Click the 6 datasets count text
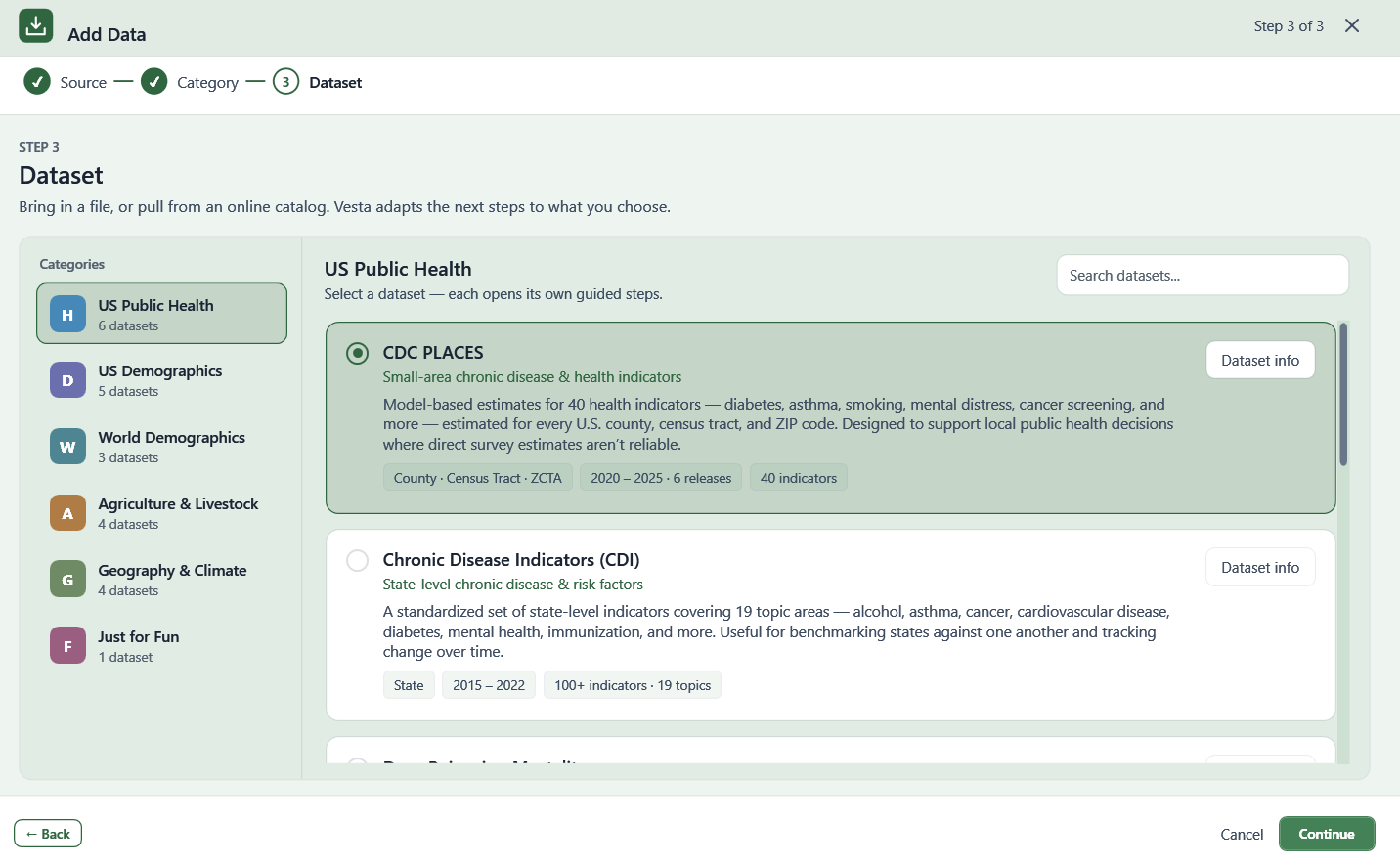 128,326
